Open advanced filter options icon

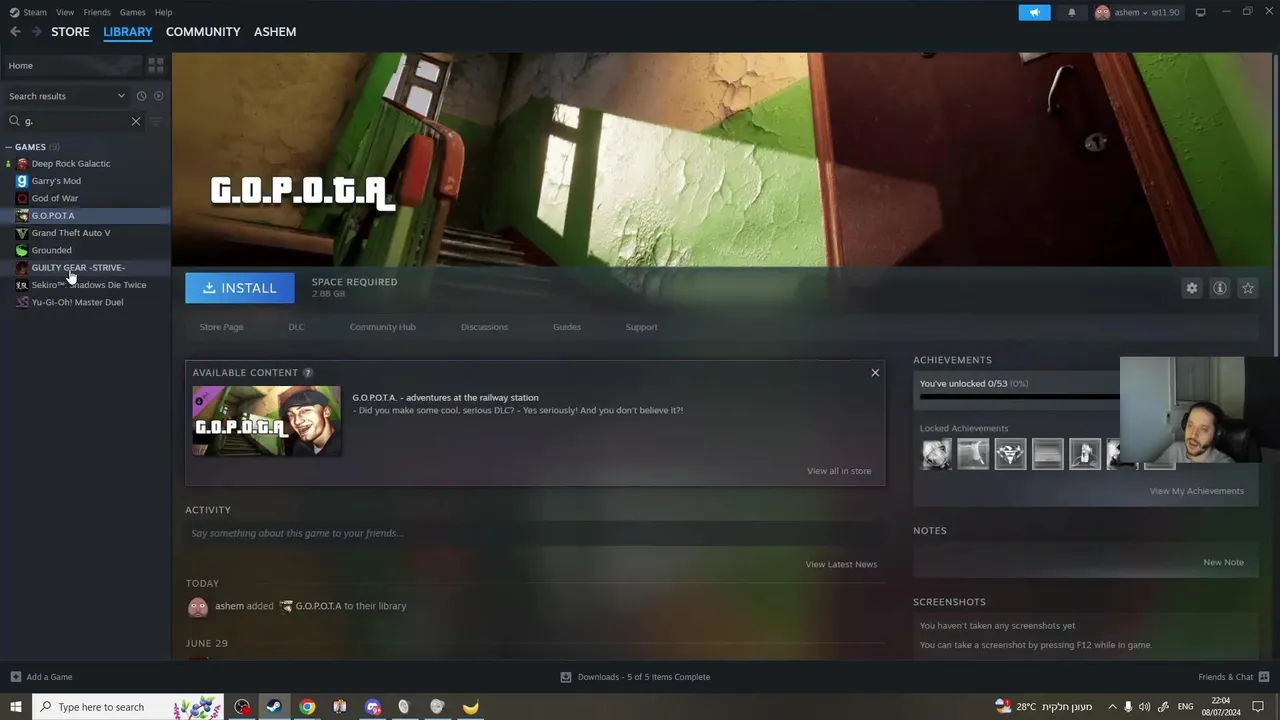pyautogui.click(x=156, y=121)
